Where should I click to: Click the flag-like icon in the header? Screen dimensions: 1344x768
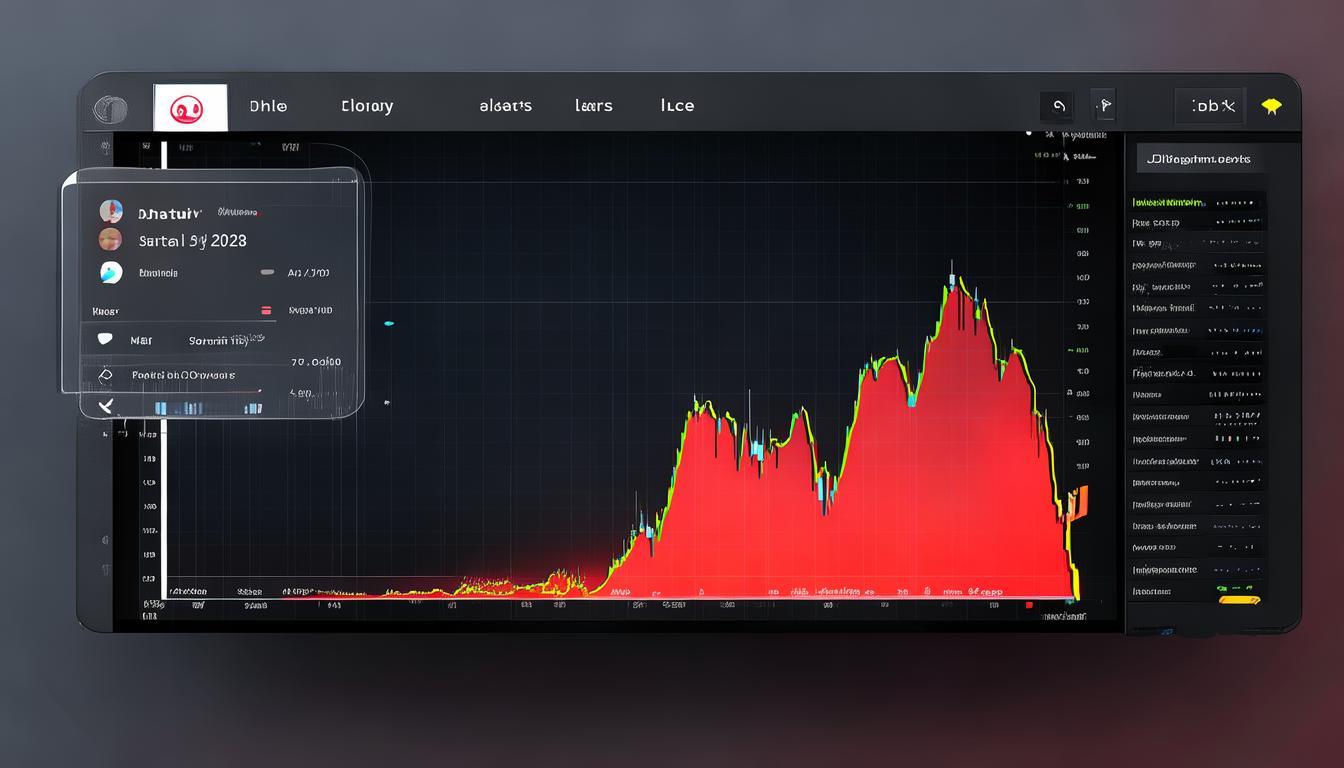(x=1102, y=105)
